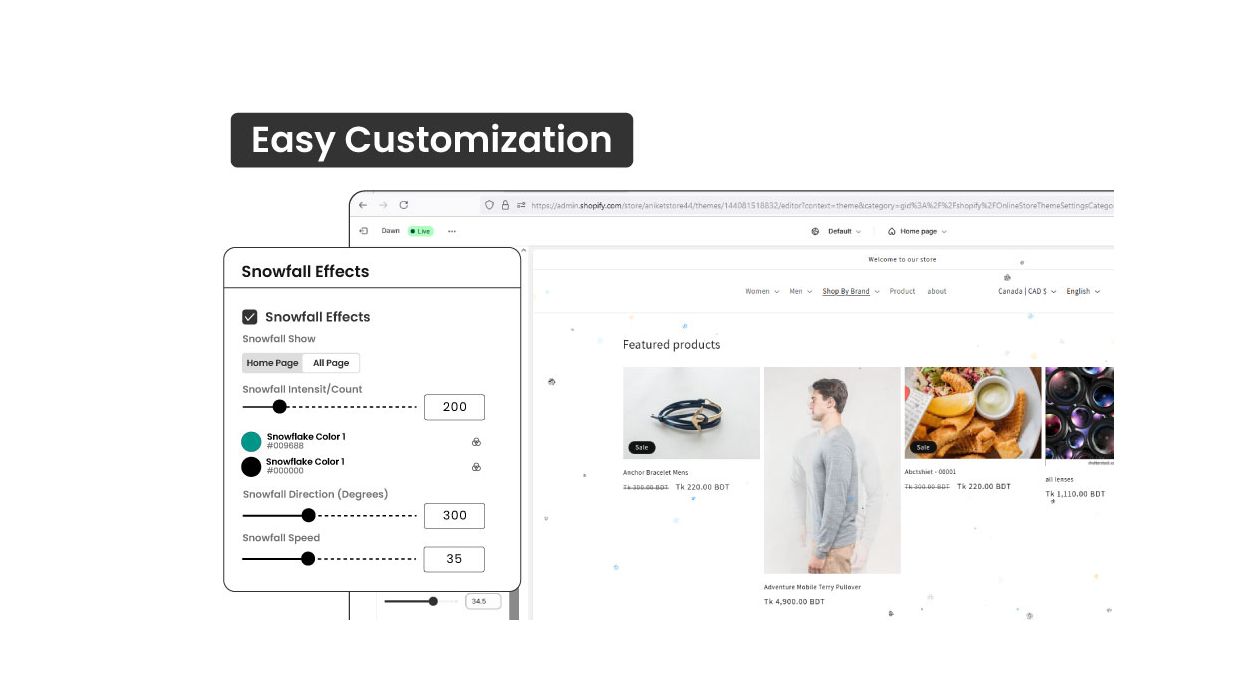Click the Snowfall Intensit/Count slider handle
The image size is (1239, 690).
tap(280, 407)
